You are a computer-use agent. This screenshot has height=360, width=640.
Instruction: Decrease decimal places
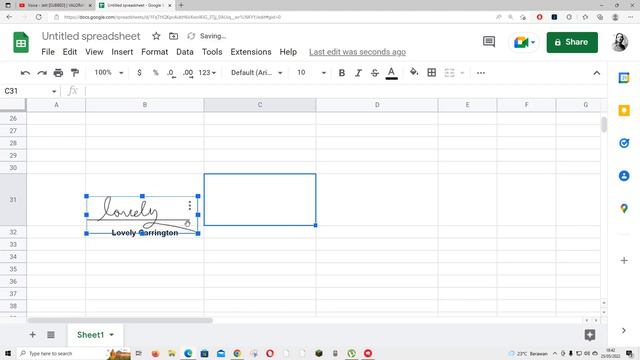point(171,73)
